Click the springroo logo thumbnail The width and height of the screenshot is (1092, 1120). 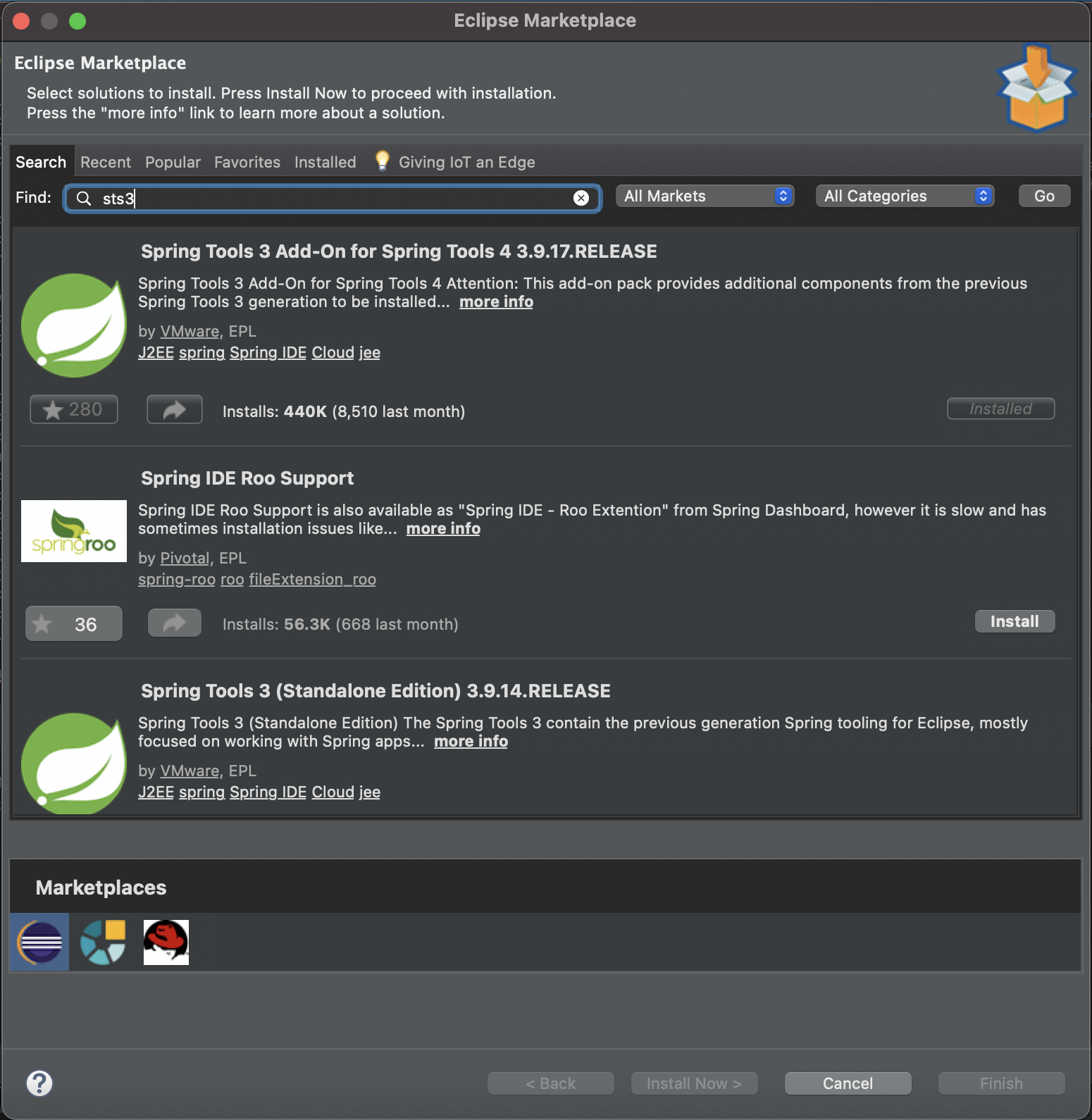point(74,531)
